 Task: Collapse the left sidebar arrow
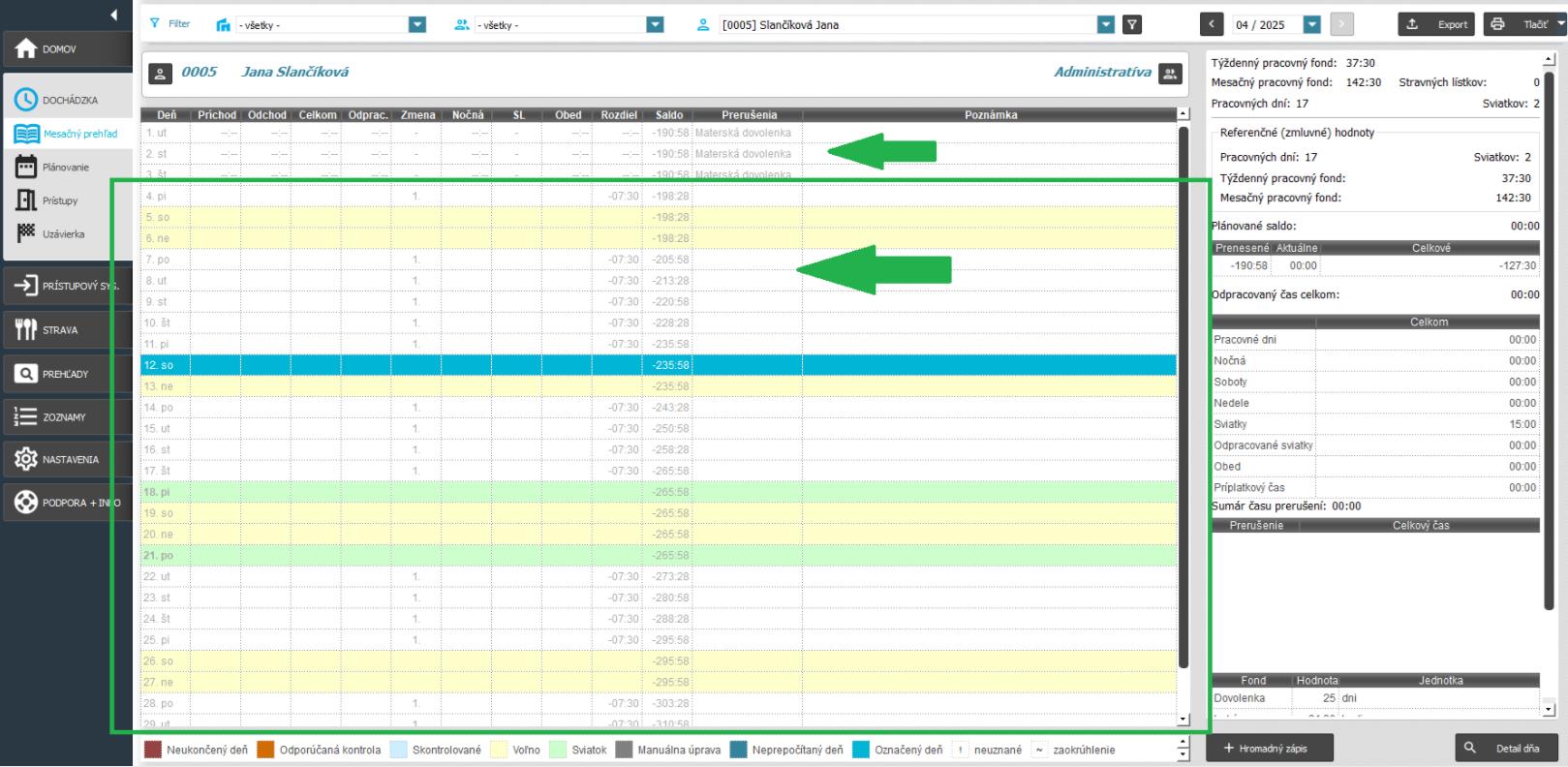114,15
